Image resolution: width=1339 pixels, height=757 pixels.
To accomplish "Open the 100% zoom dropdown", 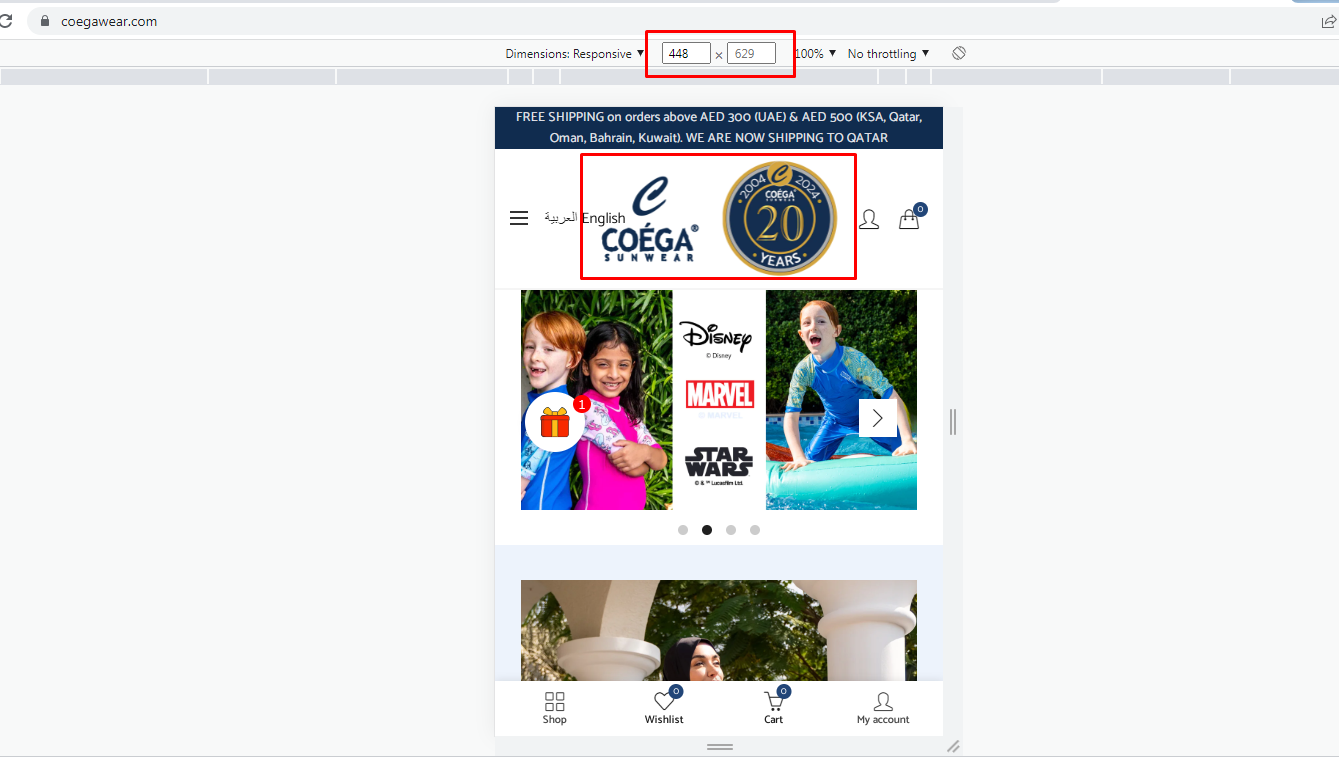I will click(x=816, y=54).
